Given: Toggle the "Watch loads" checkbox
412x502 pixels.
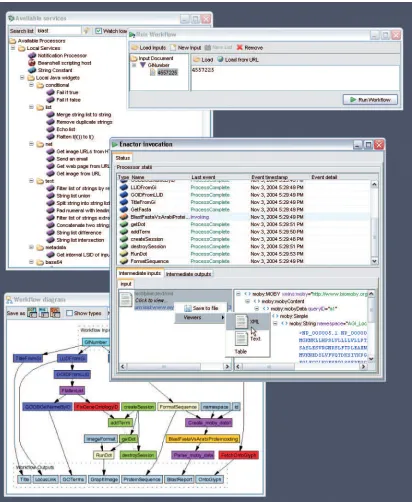Looking at the screenshot, I should coord(98,31).
